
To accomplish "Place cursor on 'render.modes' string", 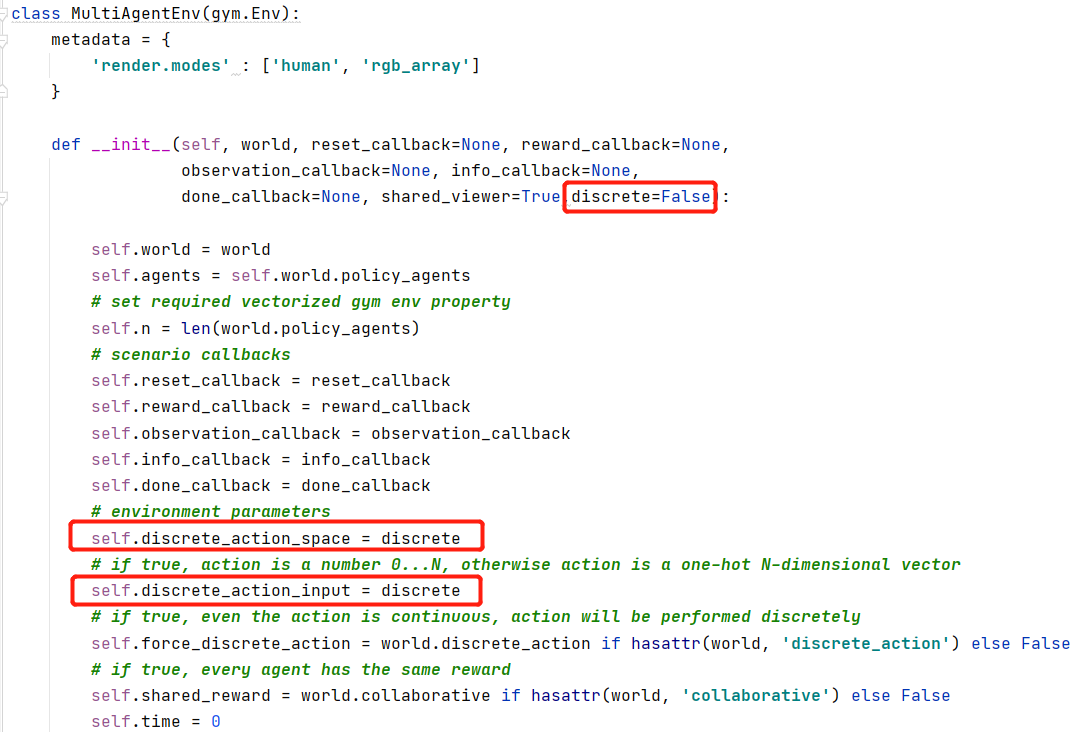I will 160,66.
